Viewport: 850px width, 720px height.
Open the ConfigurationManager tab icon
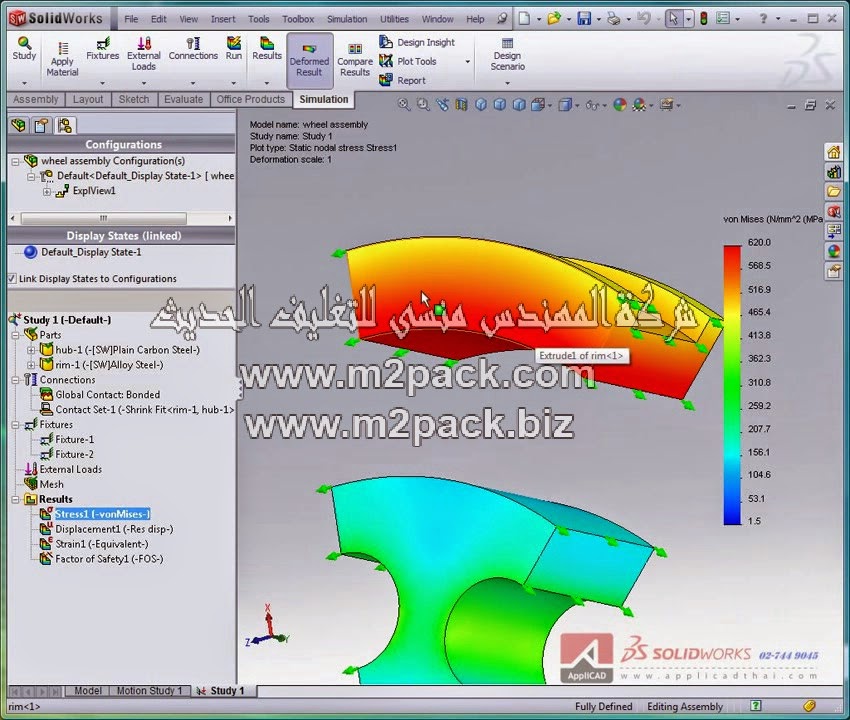(x=65, y=126)
